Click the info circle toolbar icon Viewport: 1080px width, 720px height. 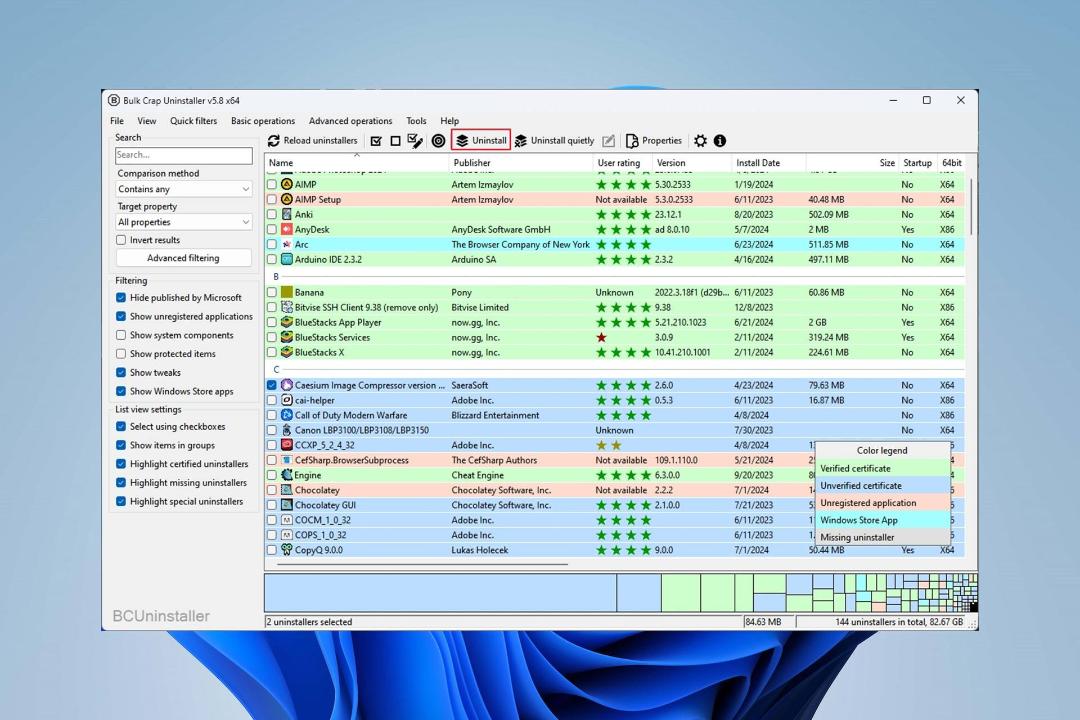click(x=720, y=141)
